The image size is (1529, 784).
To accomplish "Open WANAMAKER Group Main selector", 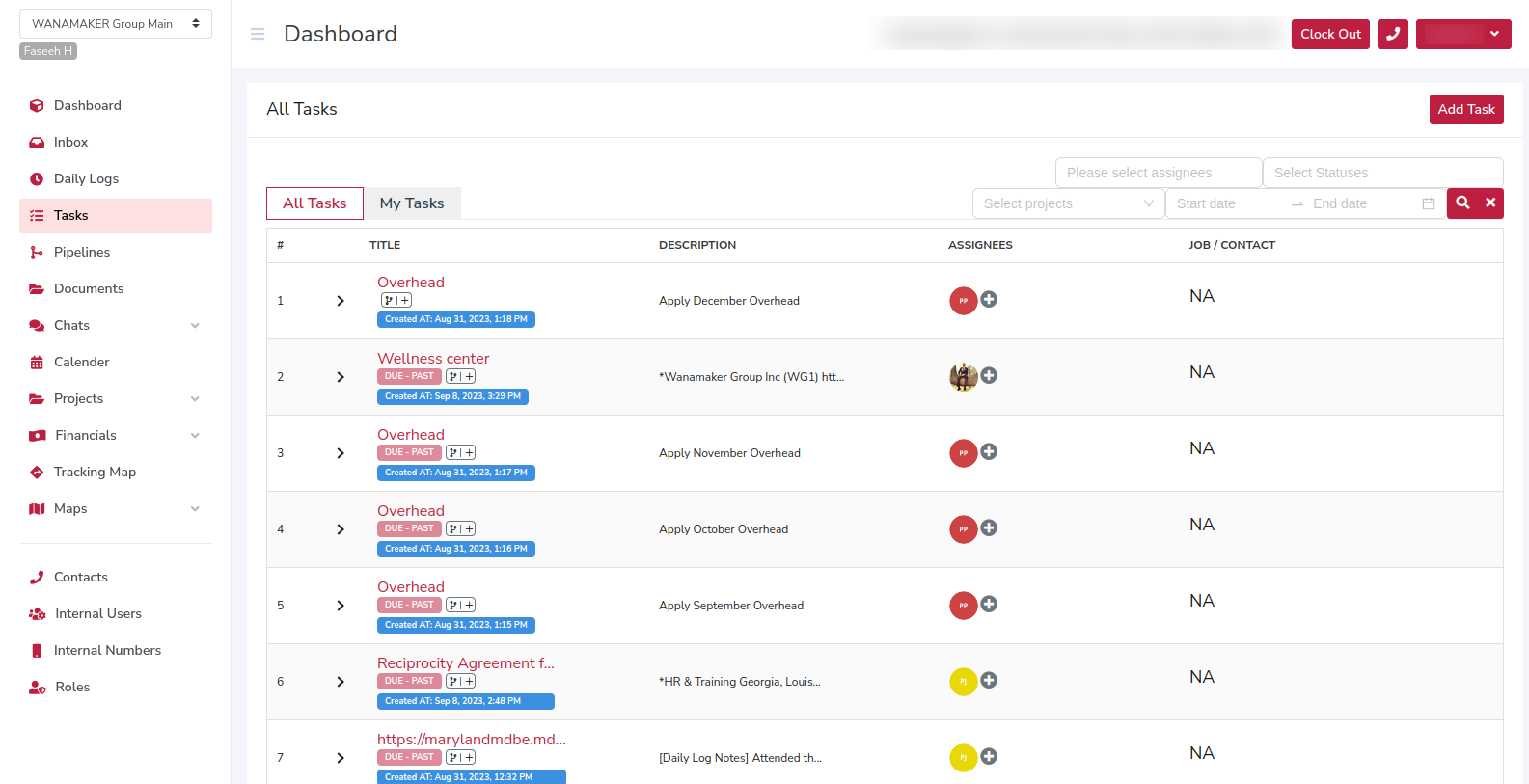I will coord(116,24).
